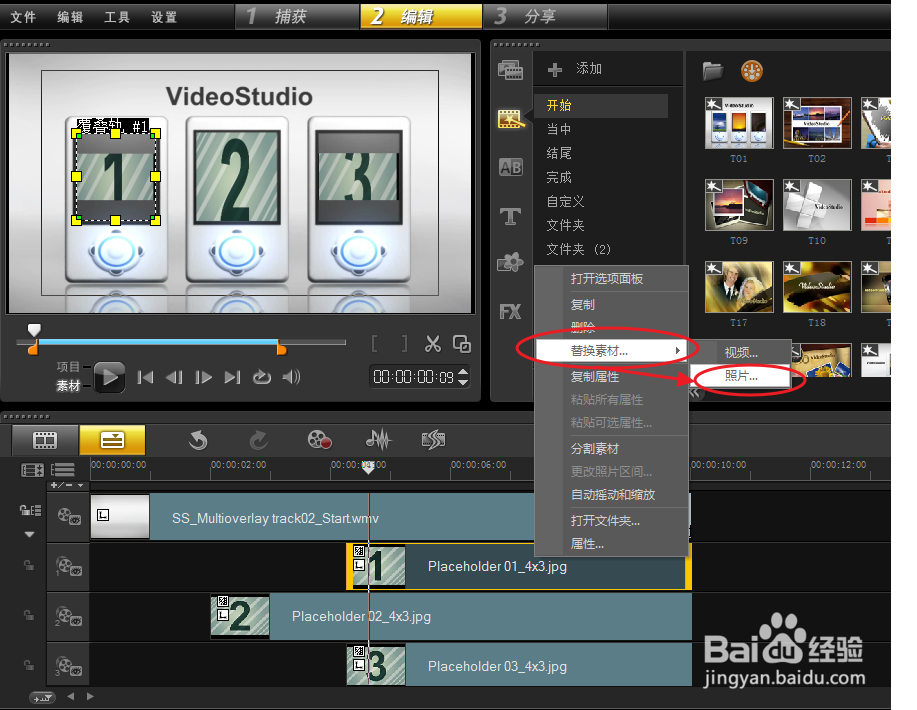Open the 编辑 menu
This screenshot has width=917, height=710.
point(70,17)
